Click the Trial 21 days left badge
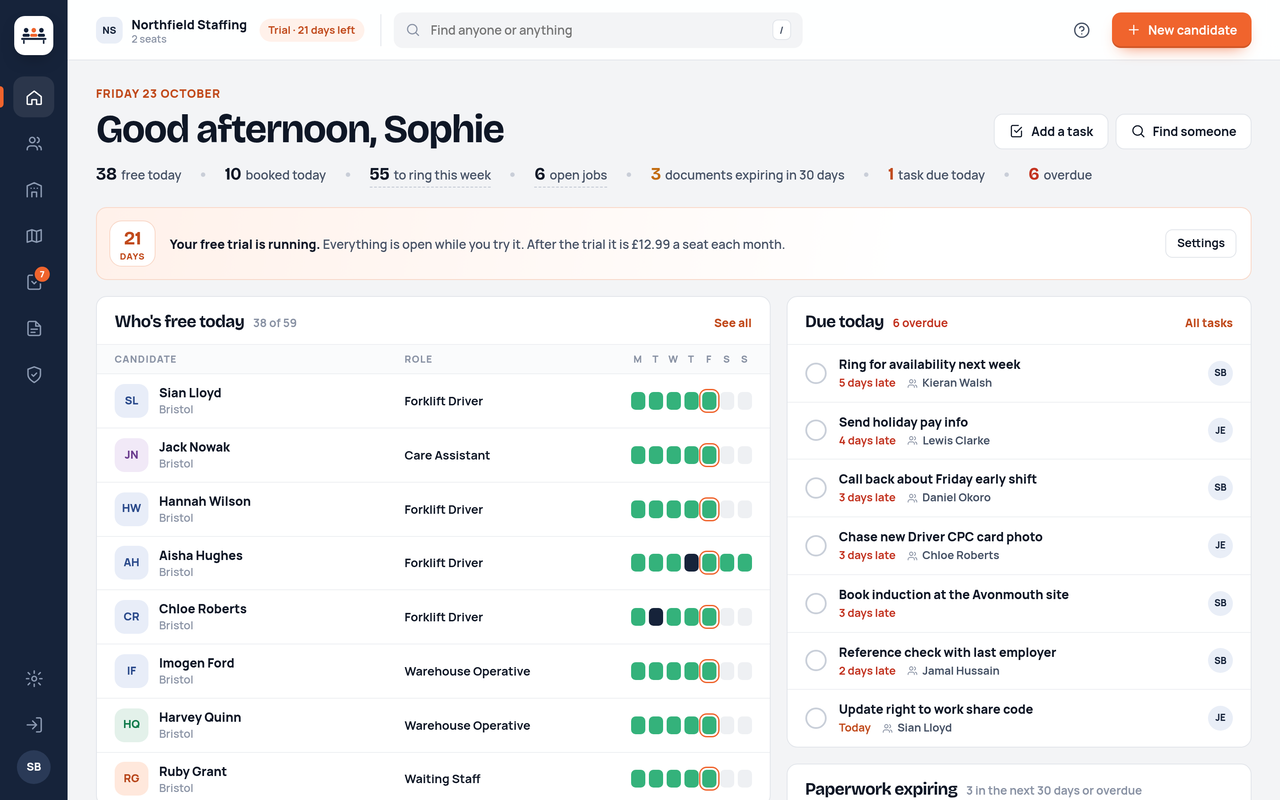Viewport: 1280px width, 800px height. coord(311,30)
